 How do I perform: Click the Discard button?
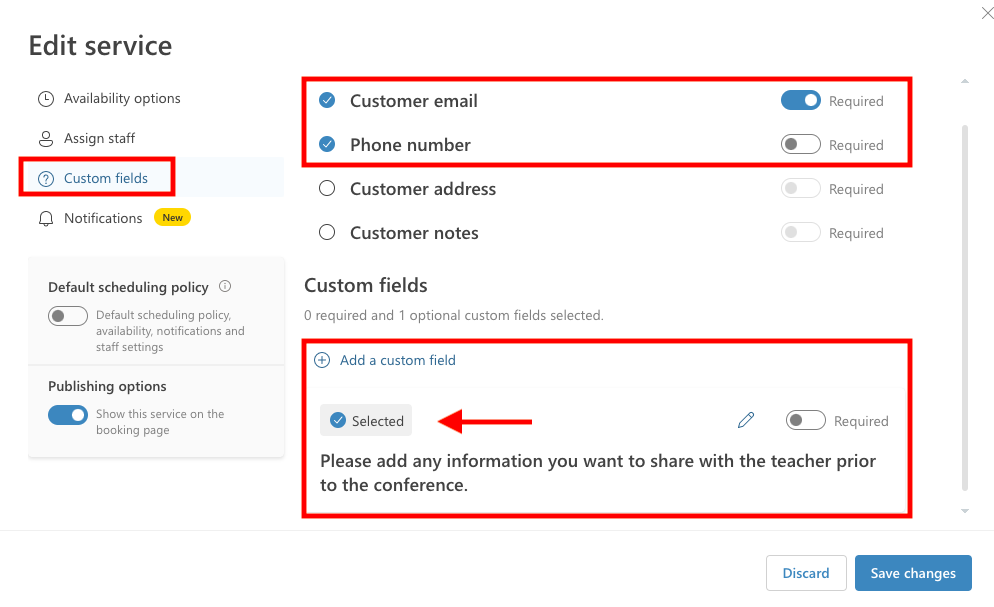[x=806, y=573]
